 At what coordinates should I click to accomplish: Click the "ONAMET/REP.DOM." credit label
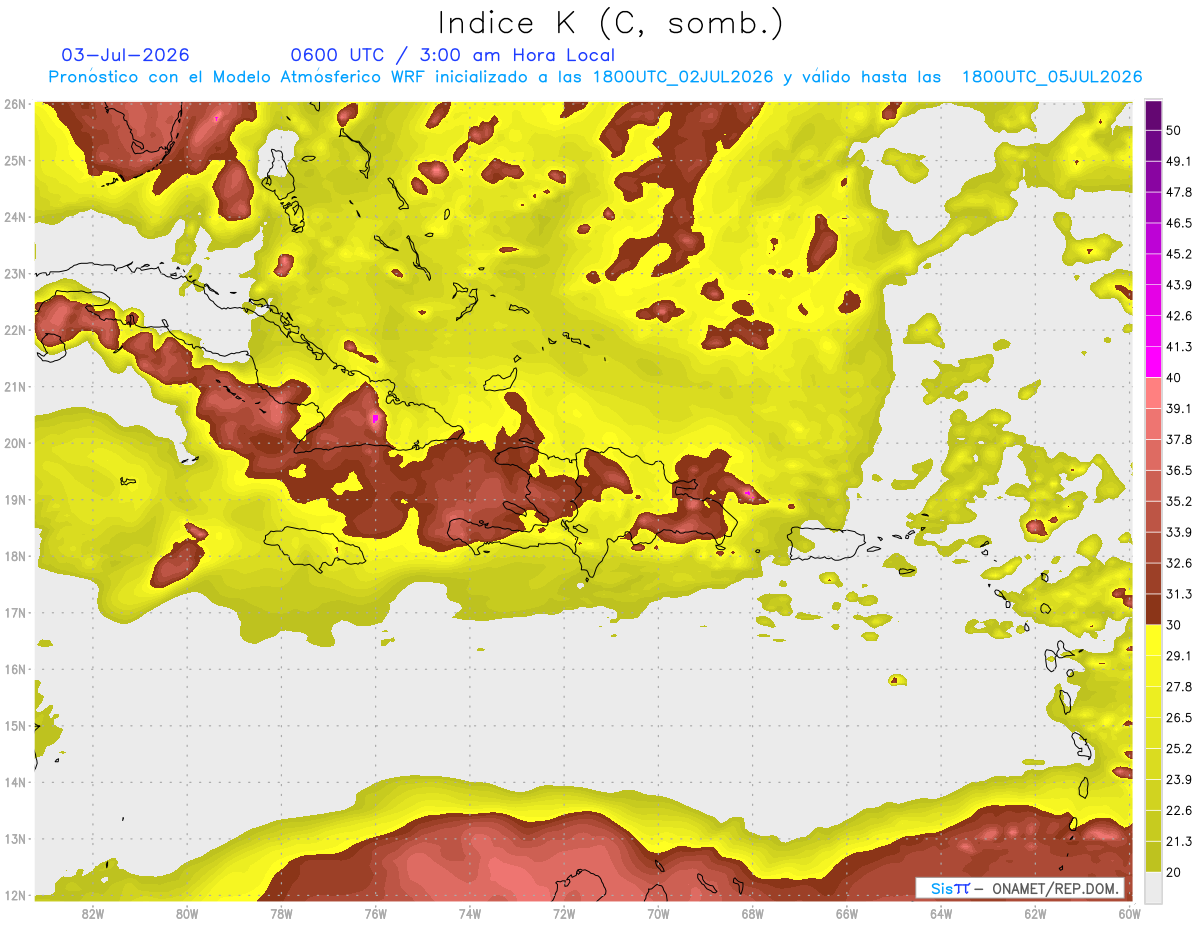pos(1055,889)
